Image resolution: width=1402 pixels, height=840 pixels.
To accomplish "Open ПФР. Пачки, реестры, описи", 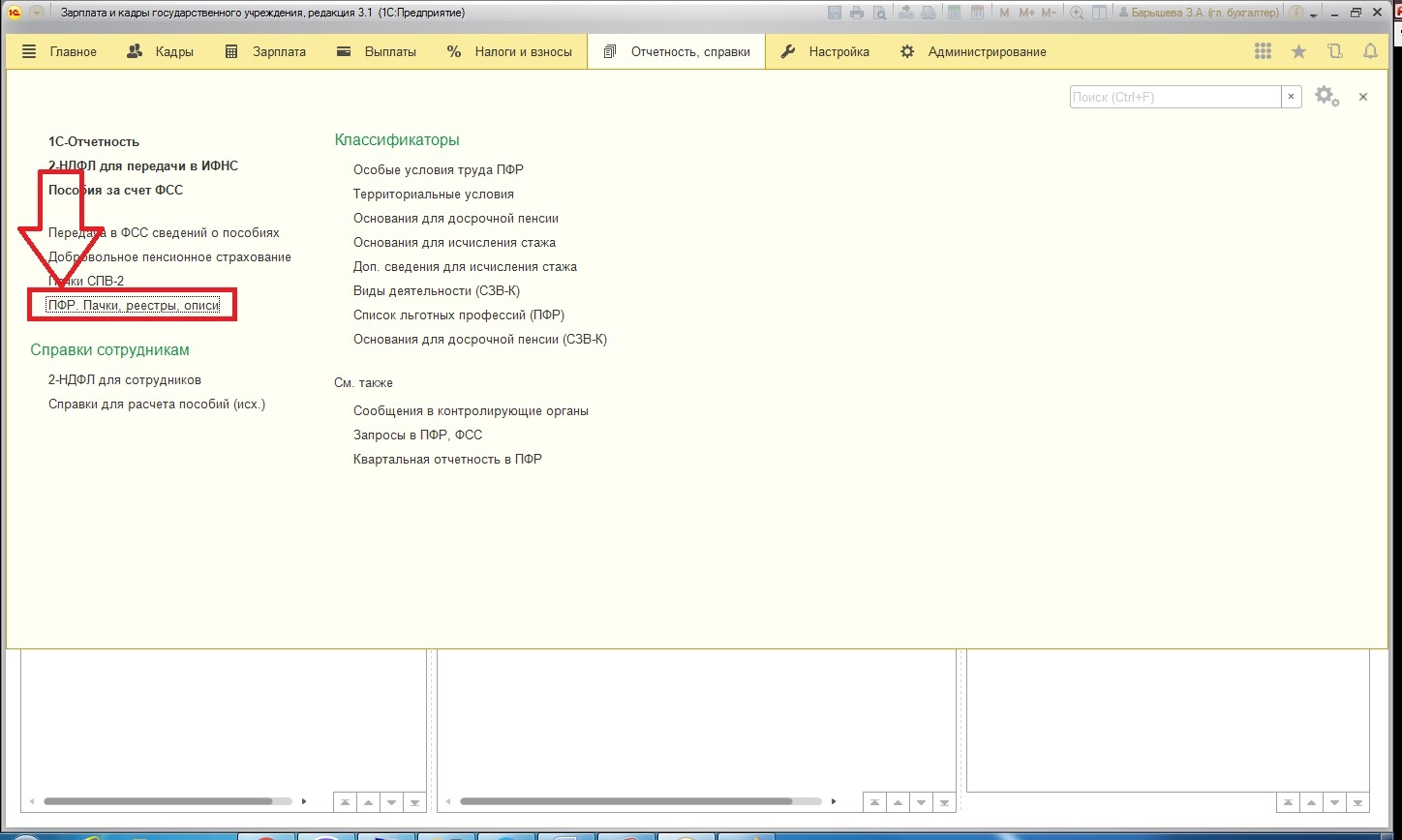I will (134, 306).
